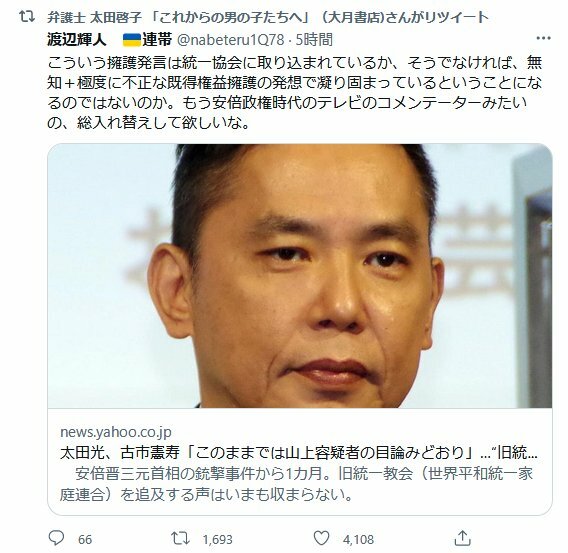
Task: Click the 連帯 text beside the flag
Action: tap(157, 39)
